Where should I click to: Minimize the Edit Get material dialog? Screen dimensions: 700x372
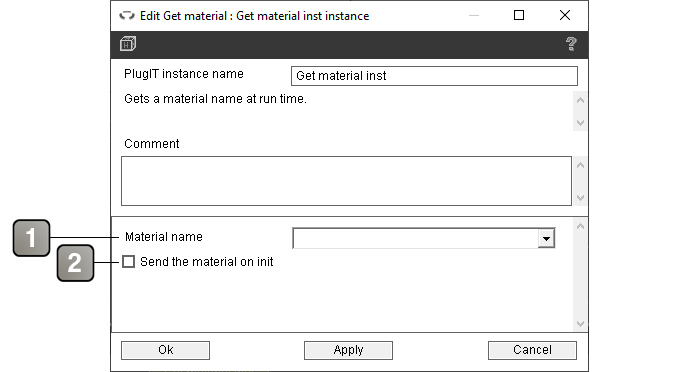[x=474, y=16]
